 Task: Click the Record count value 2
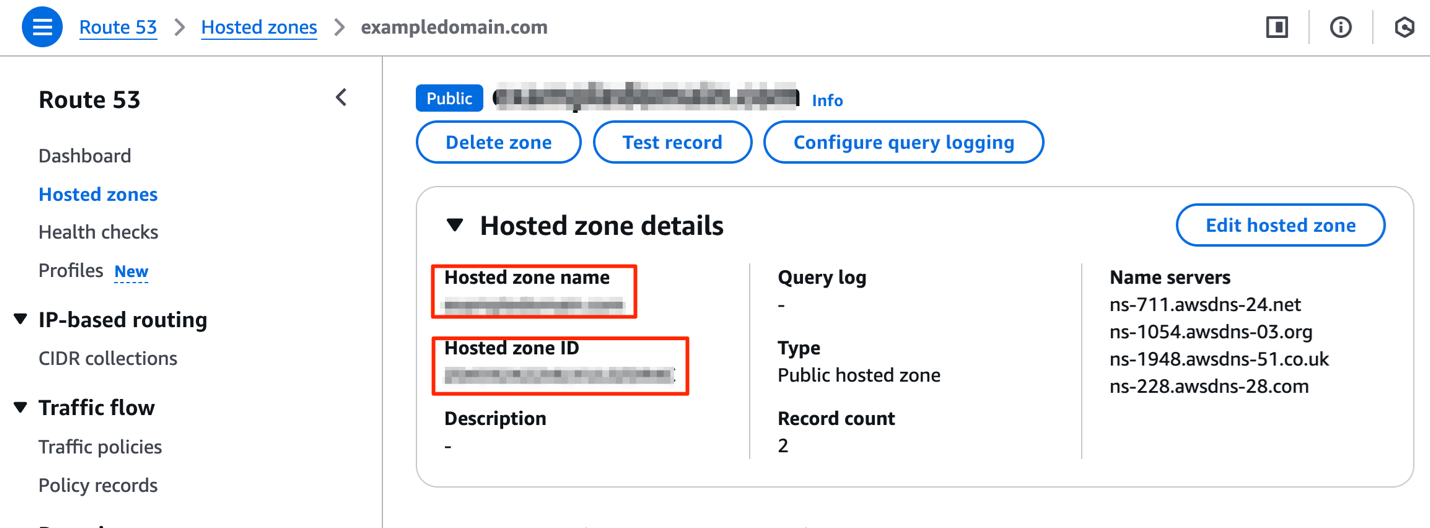[x=783, y=446]
